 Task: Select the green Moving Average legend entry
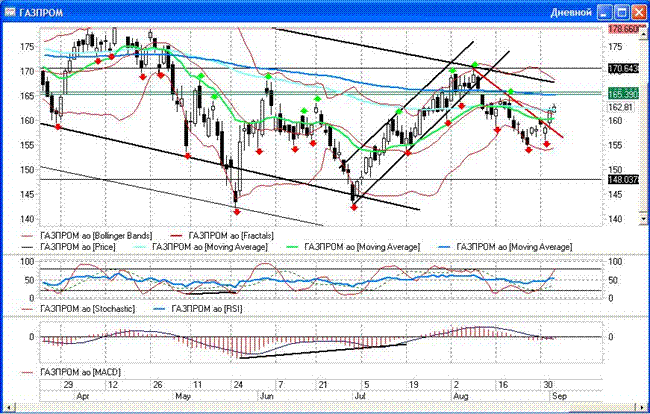coord(354,247)
